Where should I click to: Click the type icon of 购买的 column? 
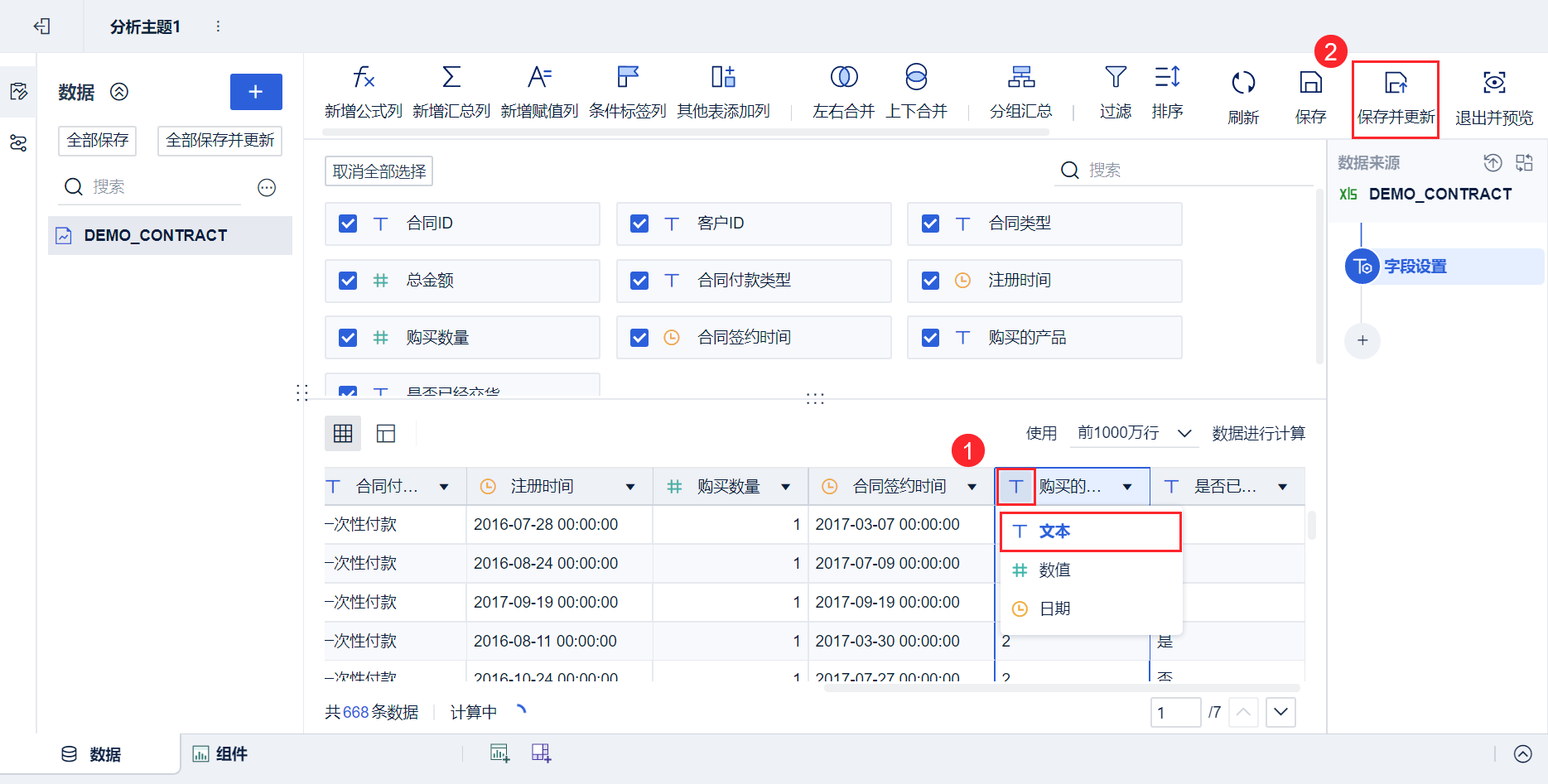(x=1015, y=487)
